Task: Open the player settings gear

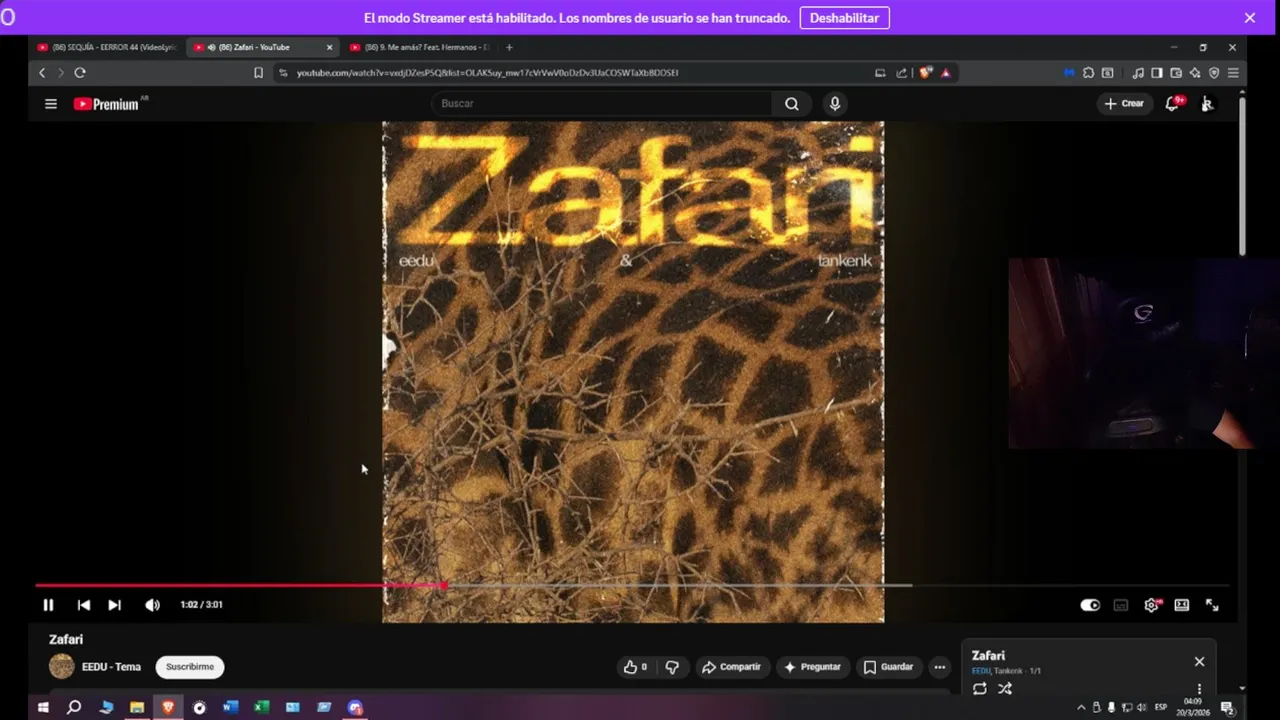Action: [x=1152, y=605]
